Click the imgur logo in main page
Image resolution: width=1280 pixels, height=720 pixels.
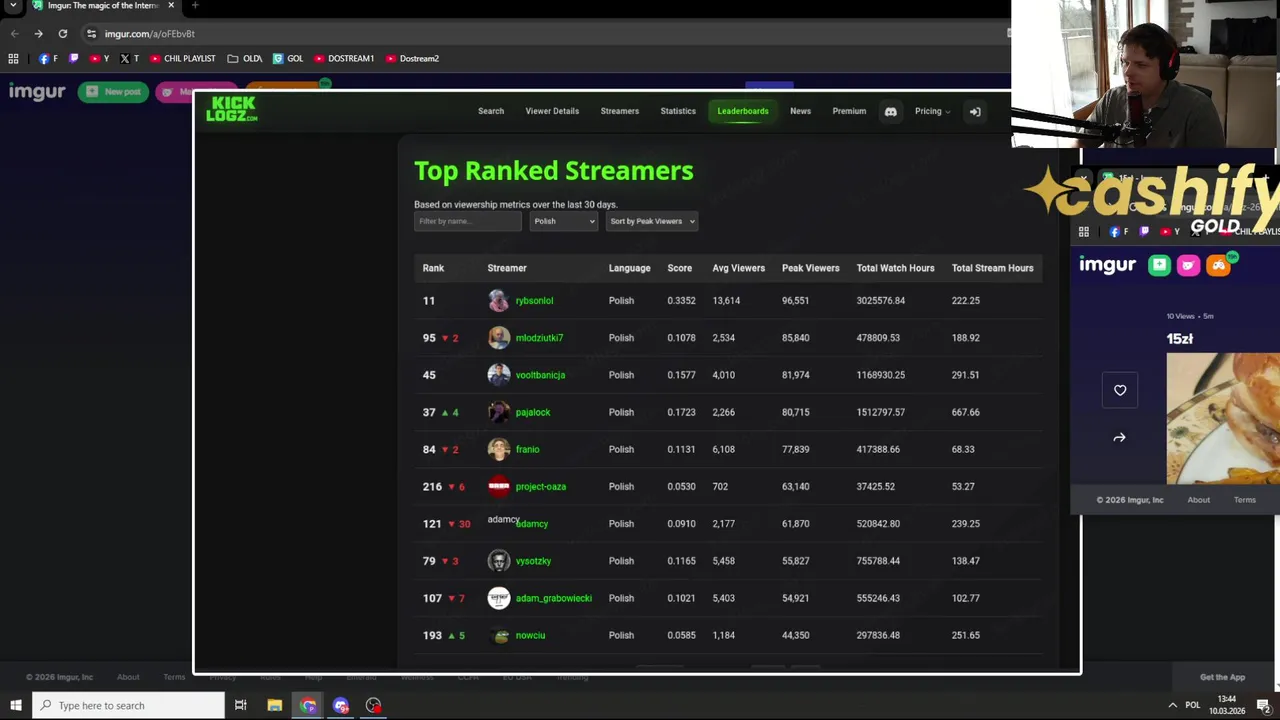click(37, 92)
